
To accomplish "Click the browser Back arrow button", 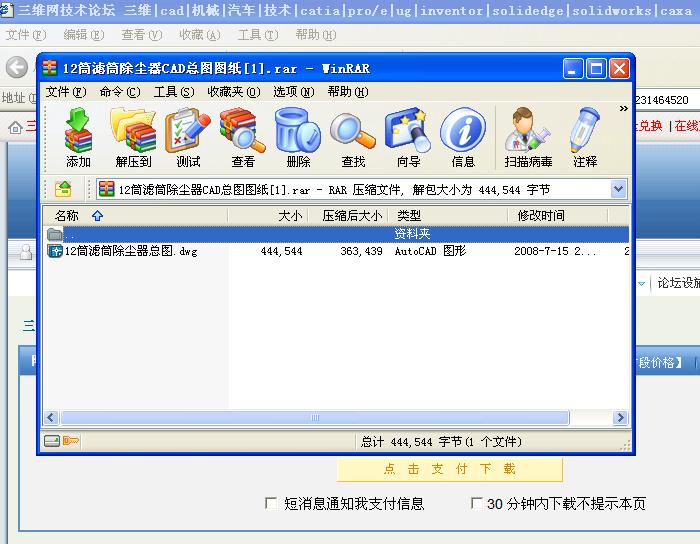I will click(17, 67).
